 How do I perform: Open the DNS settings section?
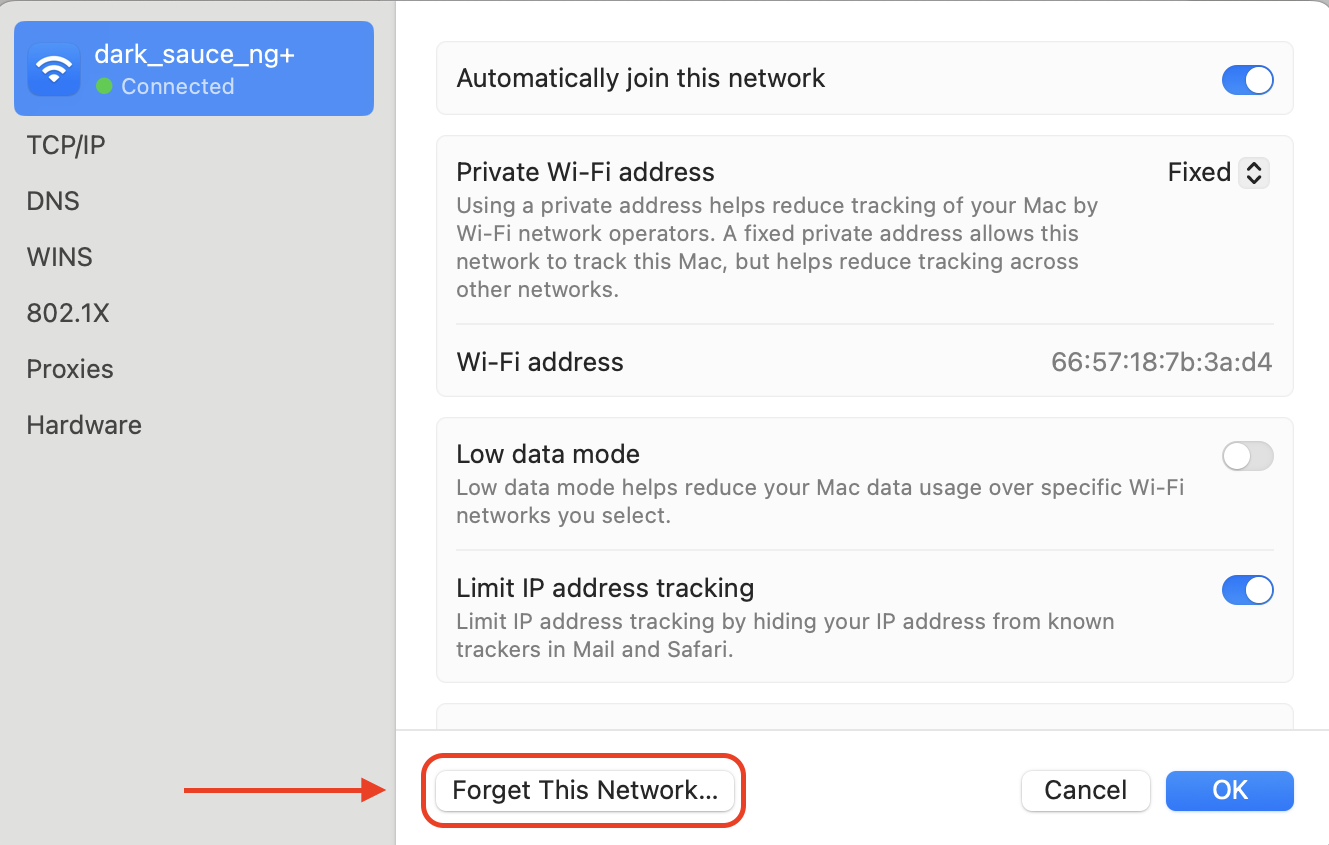tap(52, 200)
